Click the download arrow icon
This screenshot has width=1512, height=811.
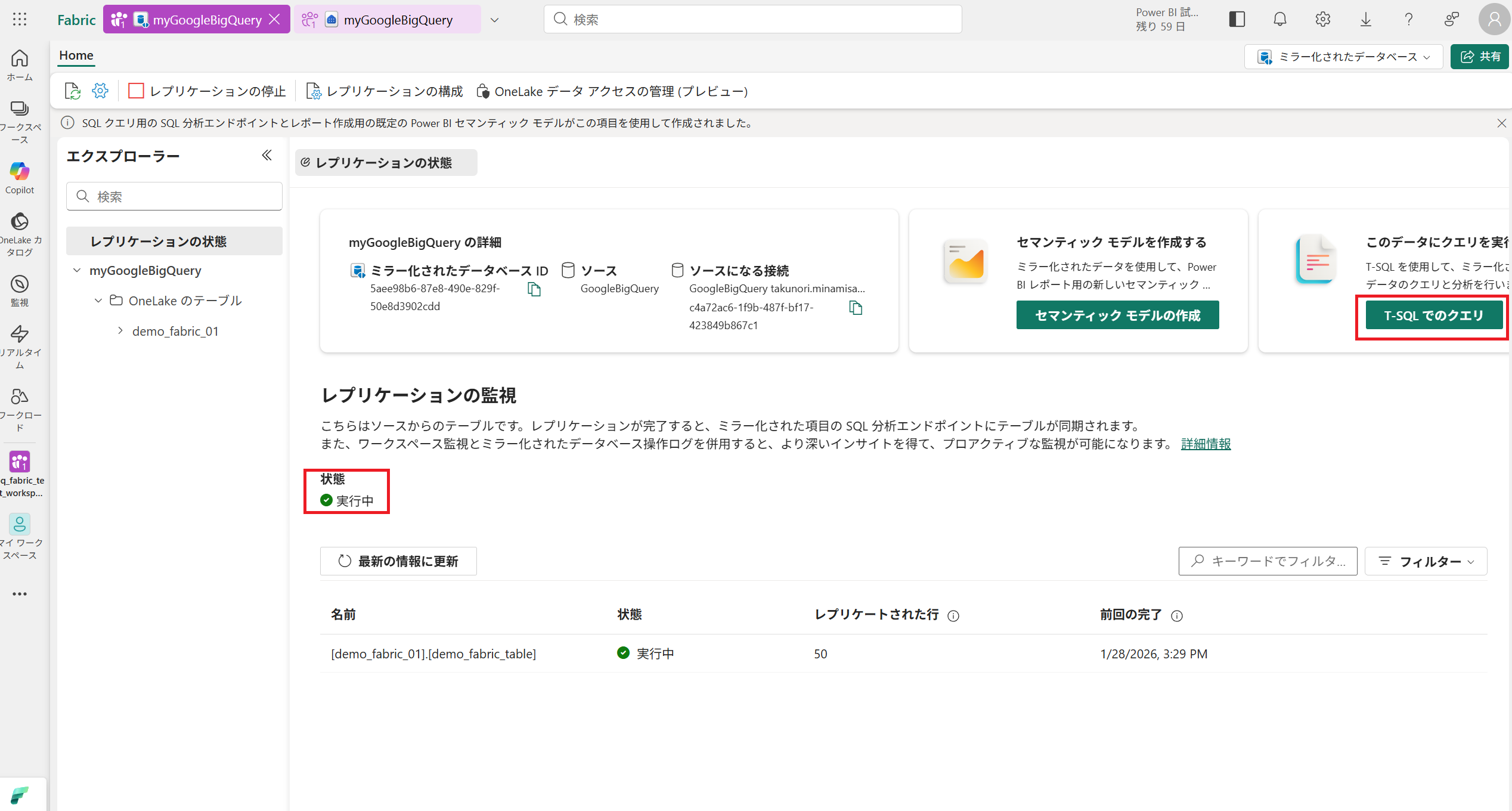coord(1365,20)
